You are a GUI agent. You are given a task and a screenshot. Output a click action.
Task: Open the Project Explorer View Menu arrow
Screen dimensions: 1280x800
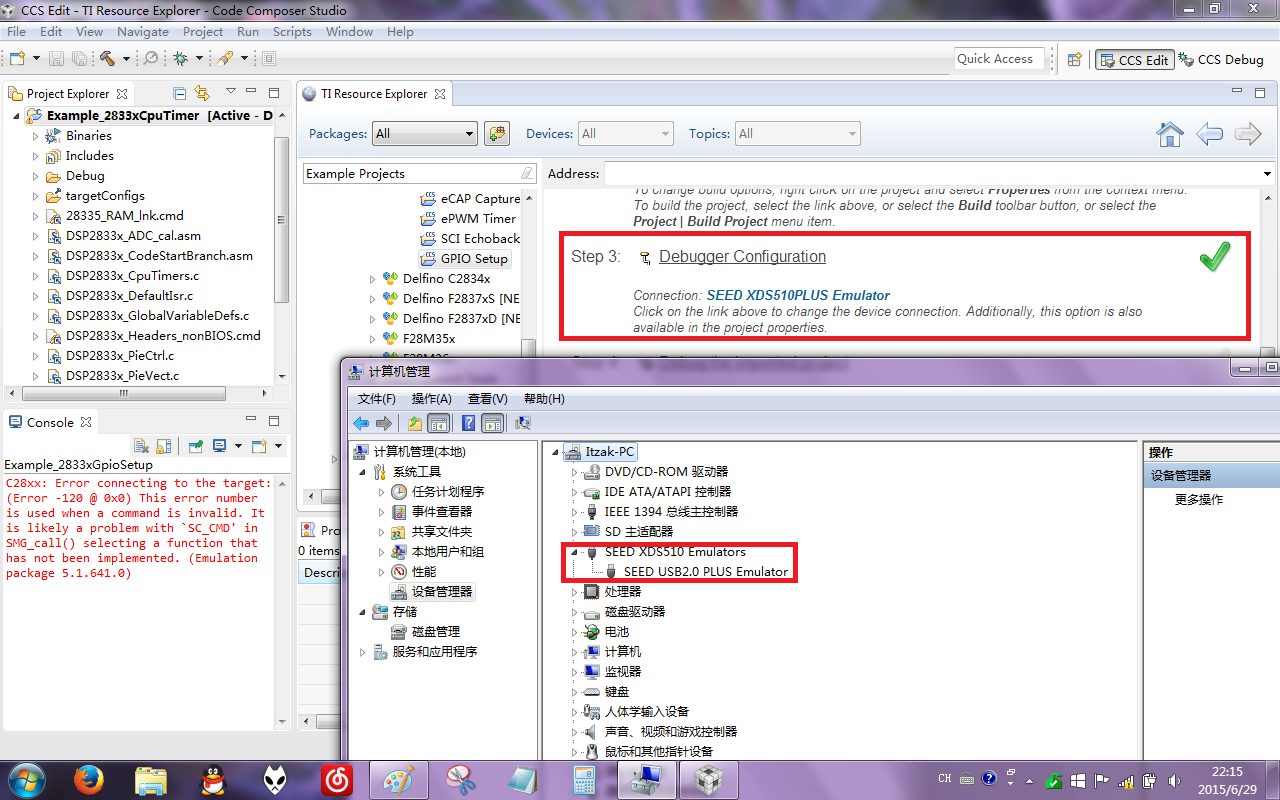point(231,93)
